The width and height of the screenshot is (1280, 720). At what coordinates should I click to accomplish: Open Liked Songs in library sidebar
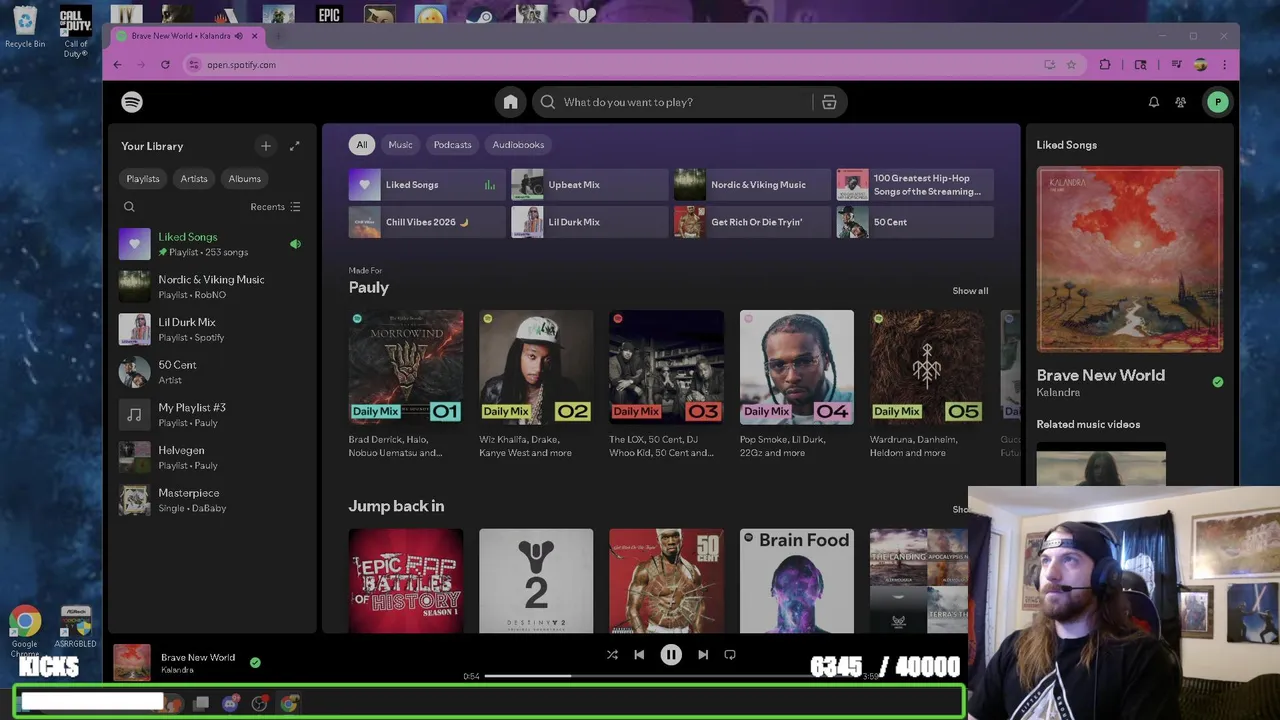click(211, 244)
